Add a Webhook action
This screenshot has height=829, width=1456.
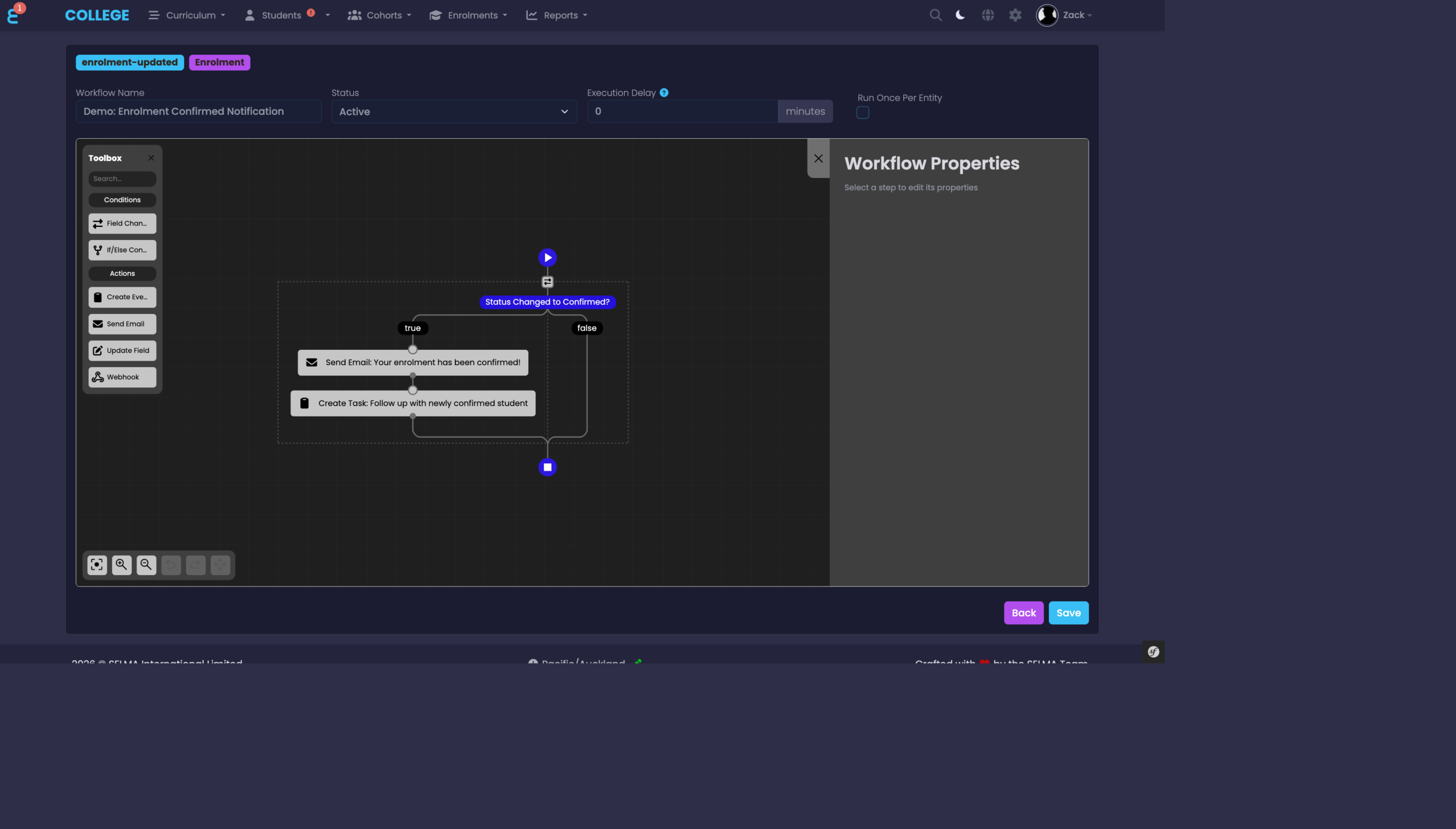point(122,376)
